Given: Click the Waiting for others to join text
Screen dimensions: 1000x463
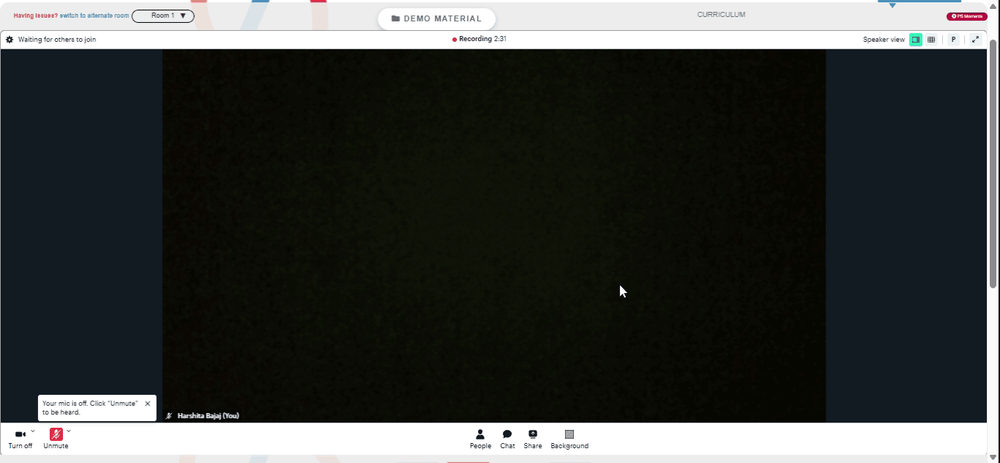Looking at the screenshot, I should click(x=57, y=40).
